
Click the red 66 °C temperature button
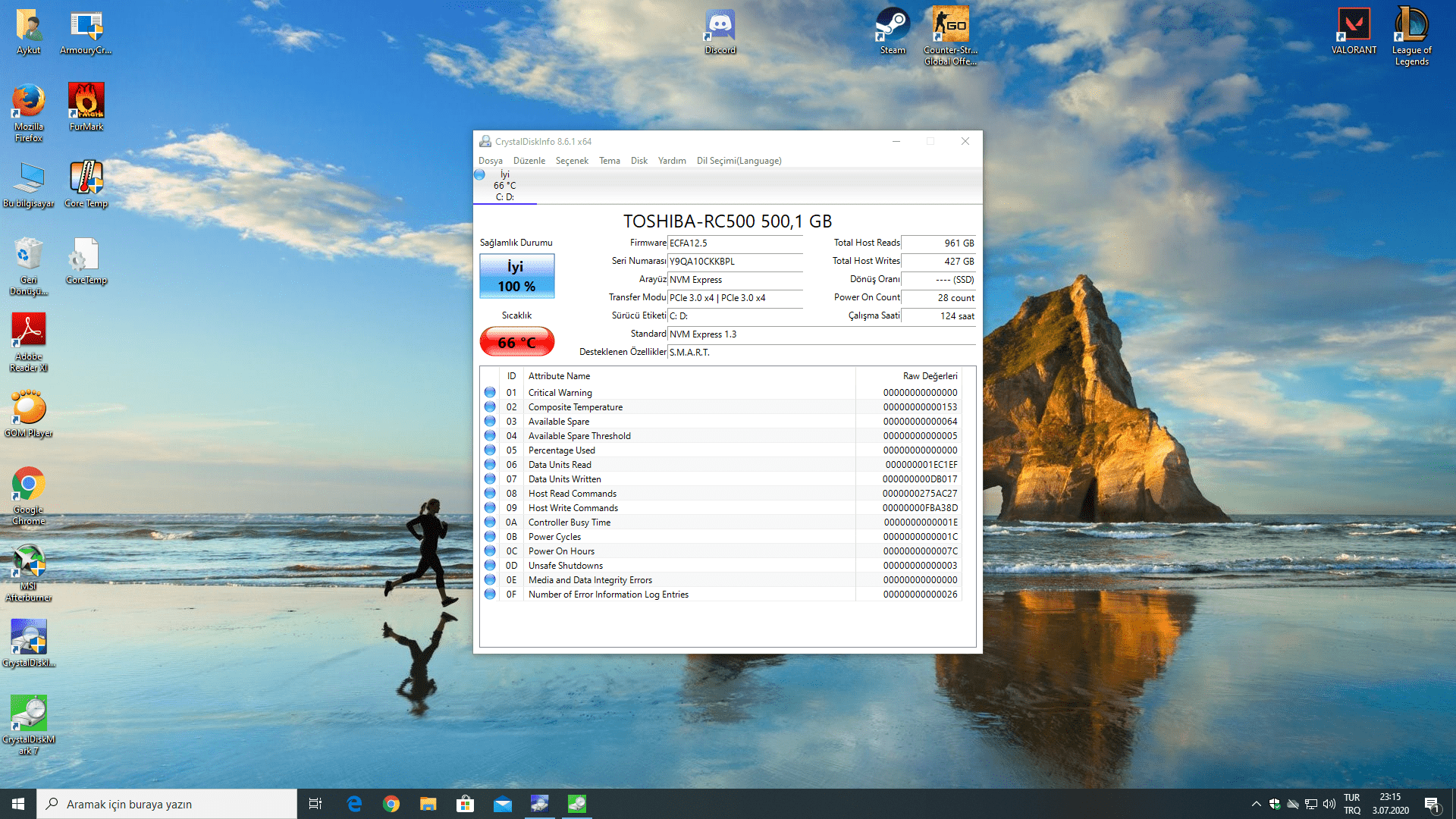pos(516,342)
